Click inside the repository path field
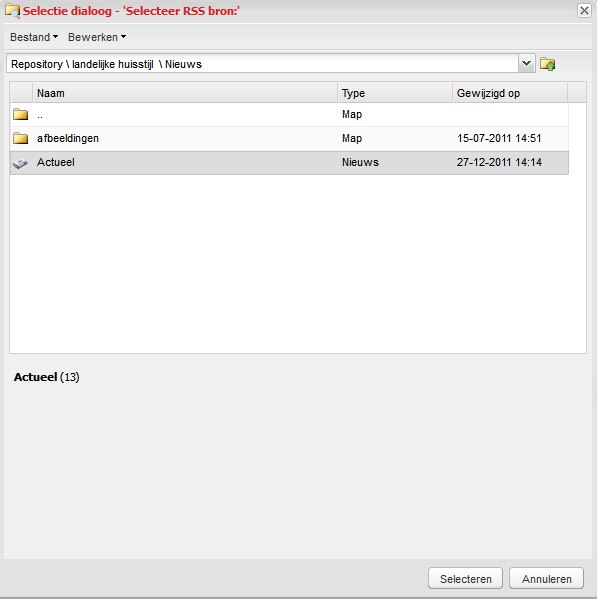 (262, 63)
